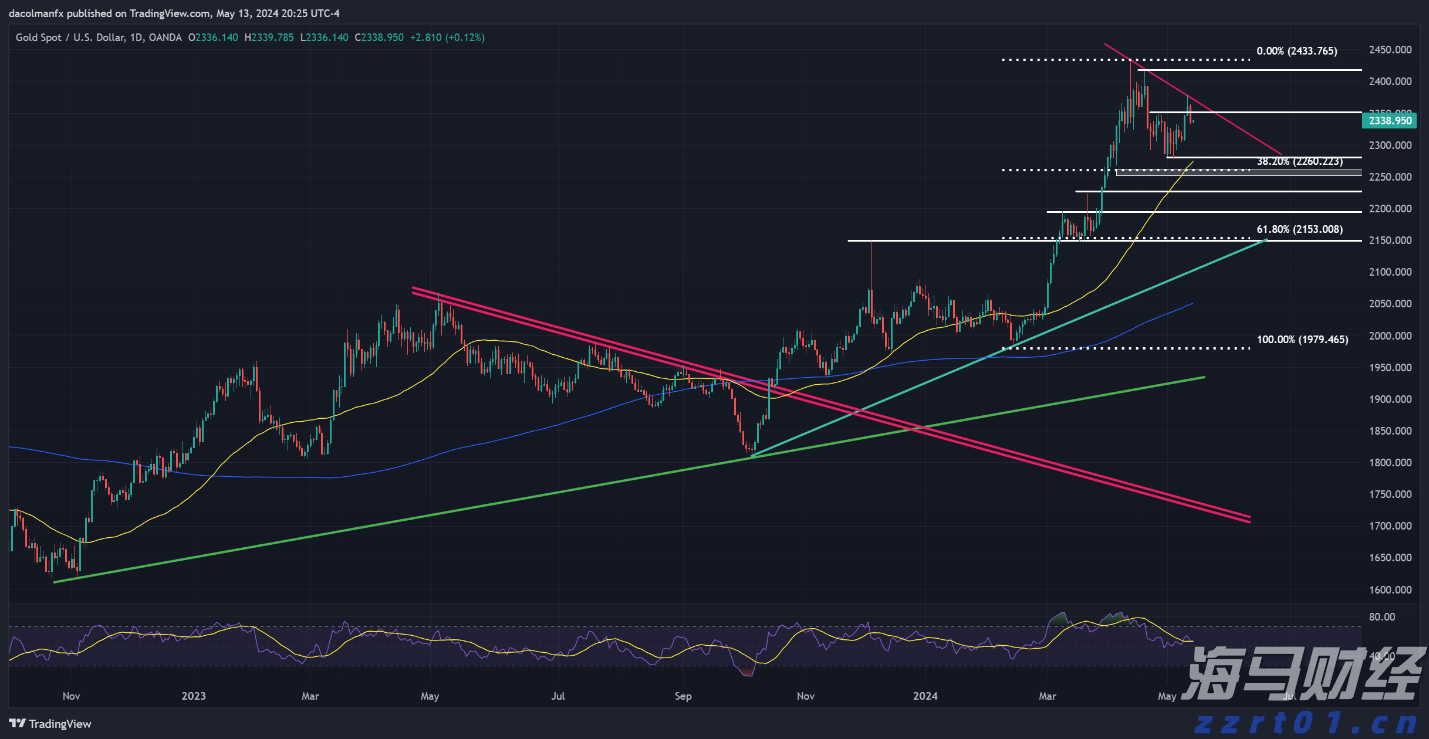Click the 2023 time axis label
This screenshot has height=739, width=1429.
coord(194,695)
